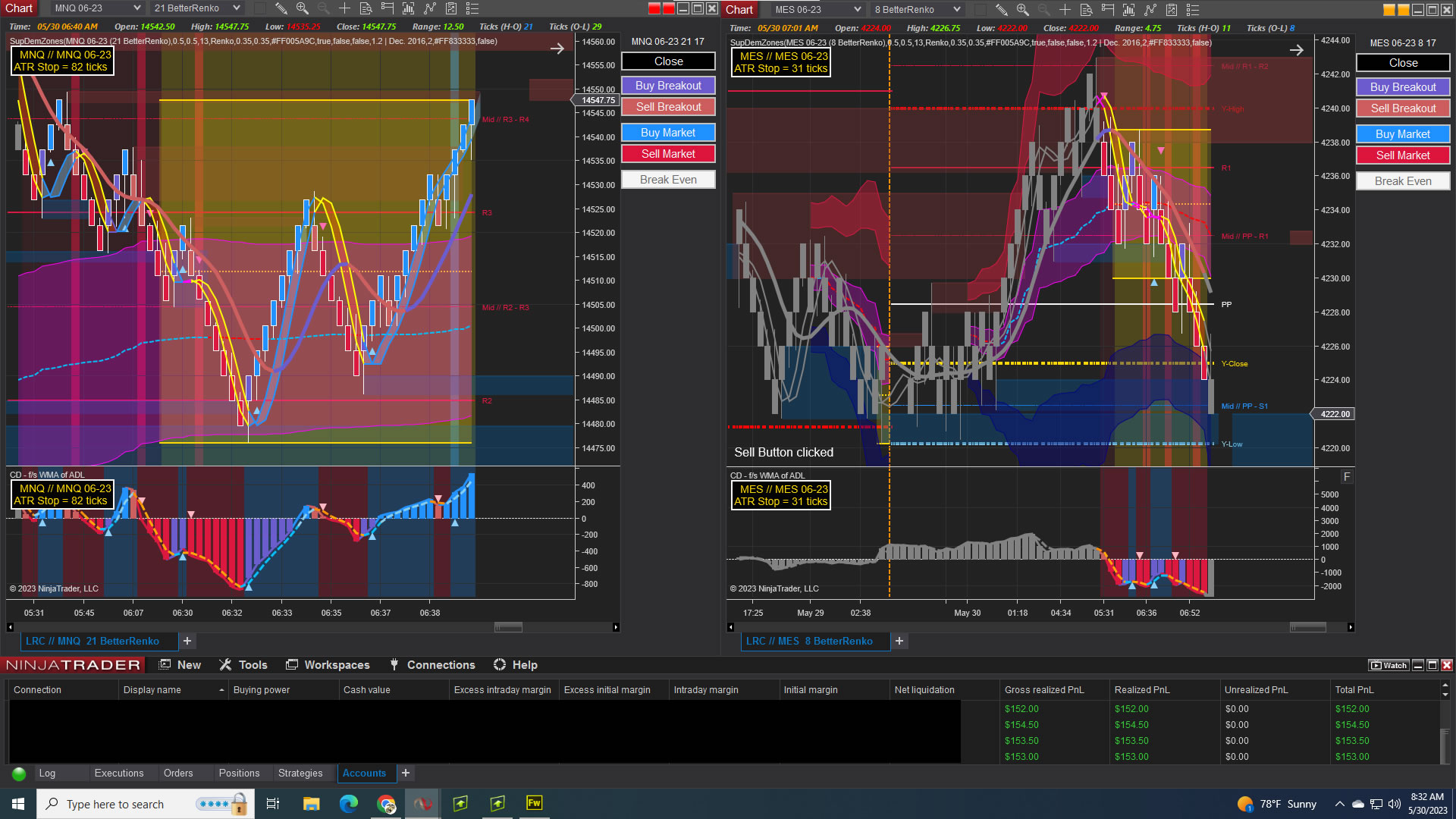1456x819 pixels.
Task: Open Indicators icon in MES chart toolbar
Action: (x=1150, y=10)
